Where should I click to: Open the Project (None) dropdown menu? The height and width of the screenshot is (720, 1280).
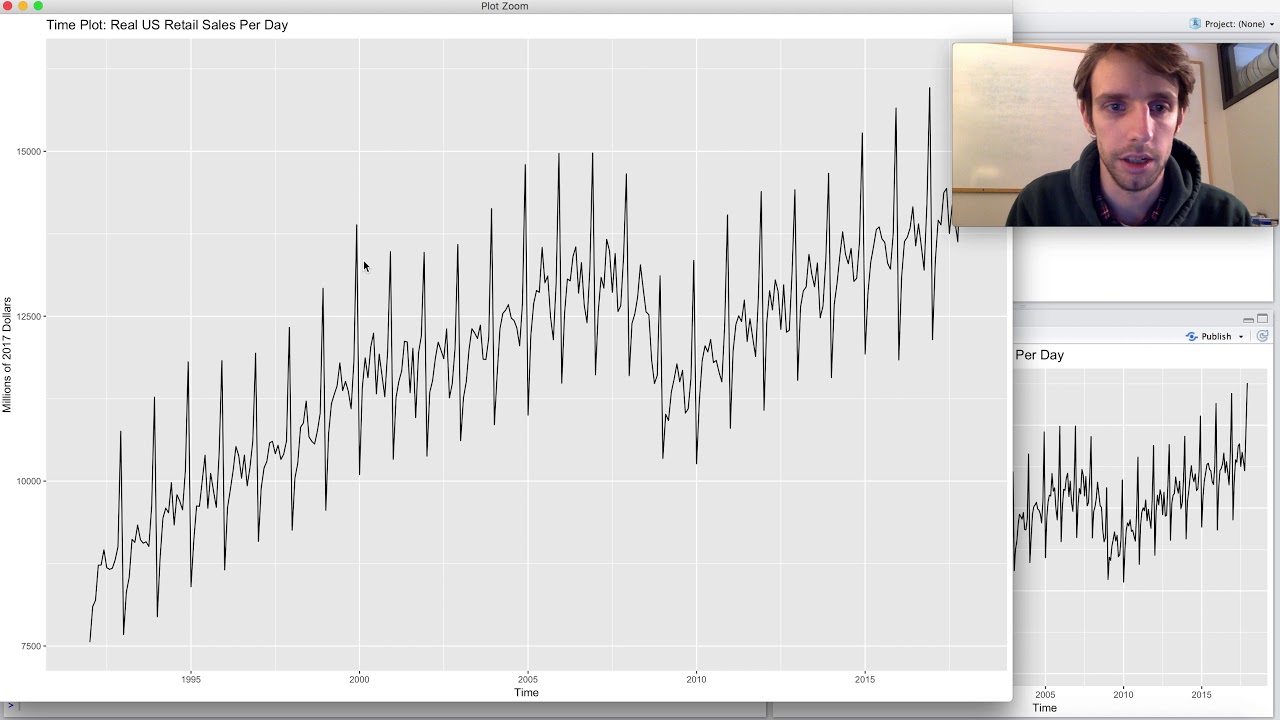(x=1238, y=24)
